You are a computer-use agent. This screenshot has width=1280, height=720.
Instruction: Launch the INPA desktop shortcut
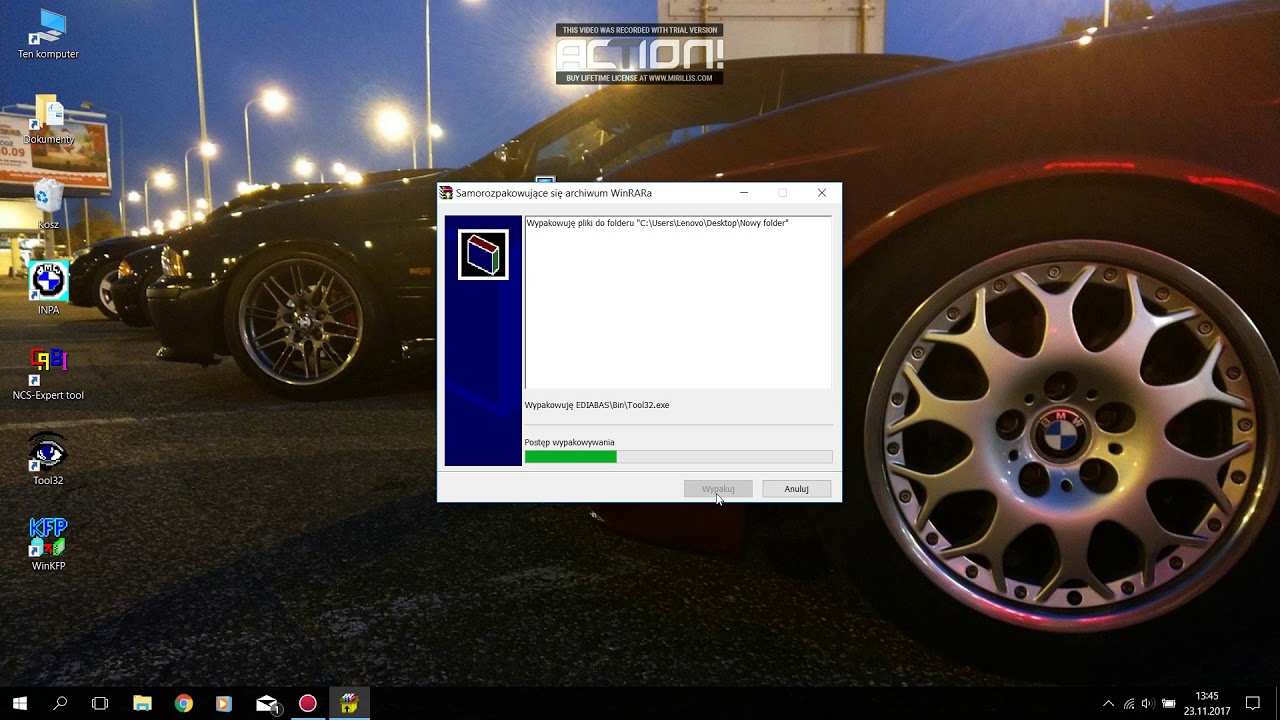point(48,290)
